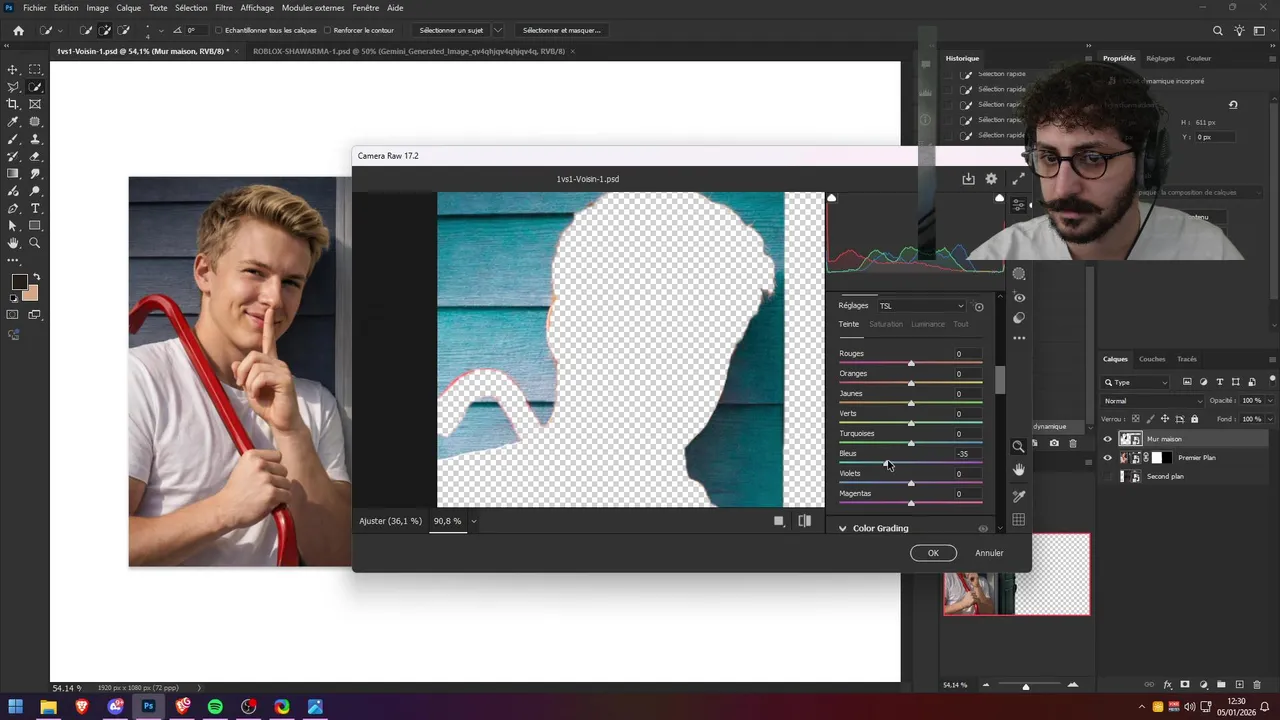The width and height of the screenshot is (1280, 720).
Task: Open Camera Raw Masking tool
Action: click(1019, 274)
